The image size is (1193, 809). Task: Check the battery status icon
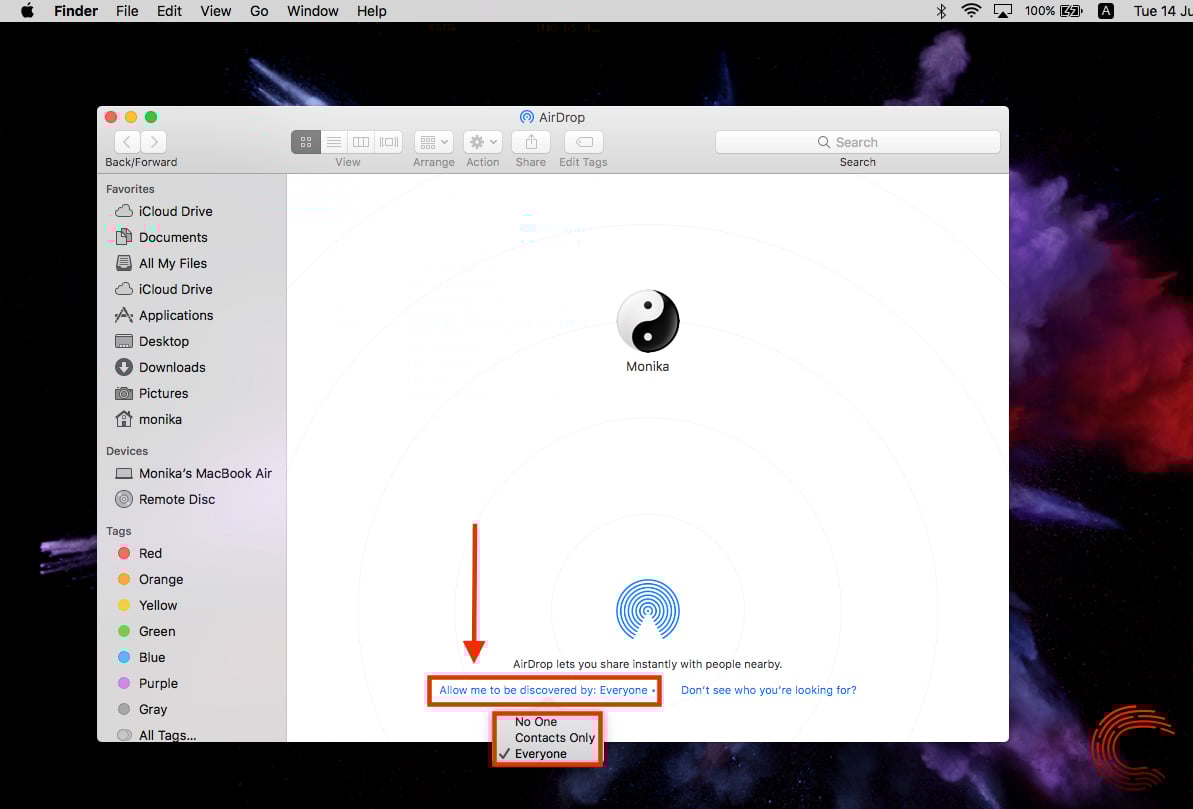click(1071, 11)
